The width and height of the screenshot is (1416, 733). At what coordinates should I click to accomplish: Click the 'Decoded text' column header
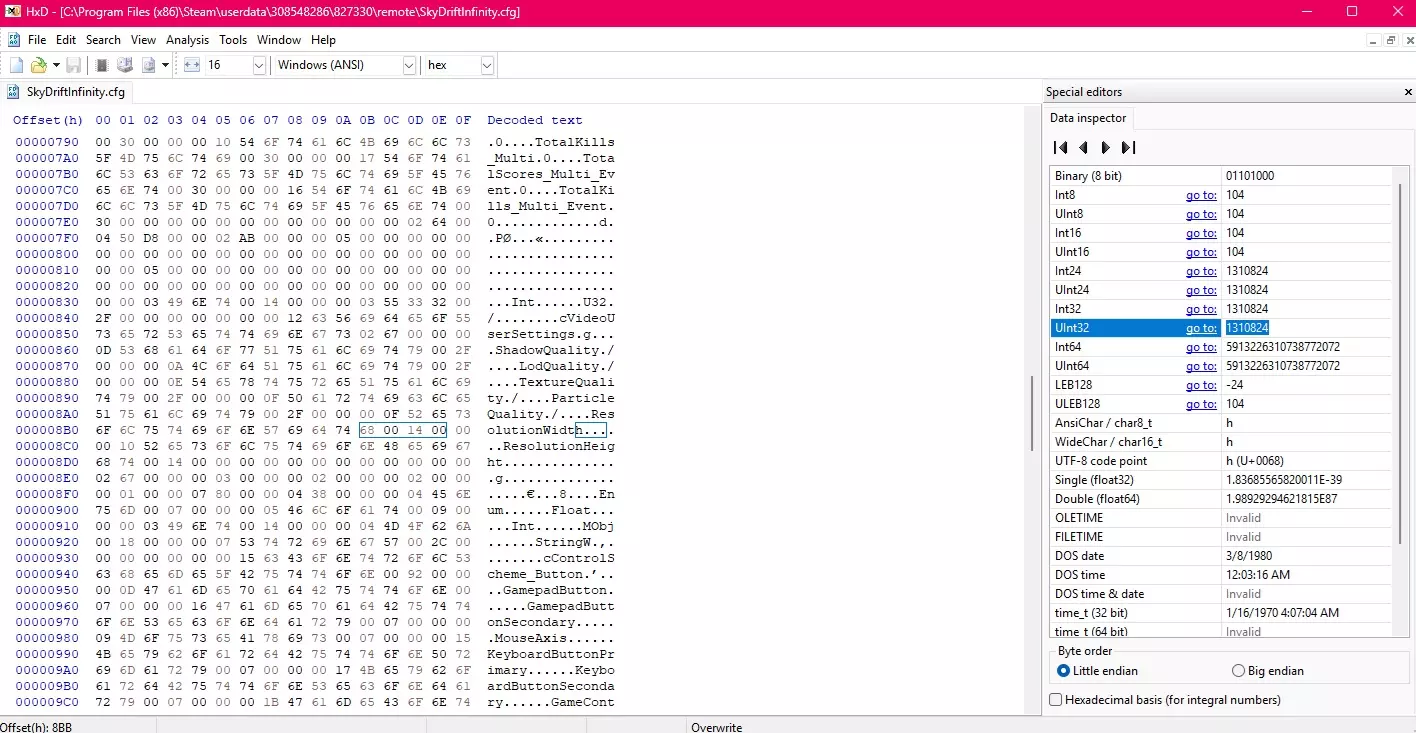[535, 121]
